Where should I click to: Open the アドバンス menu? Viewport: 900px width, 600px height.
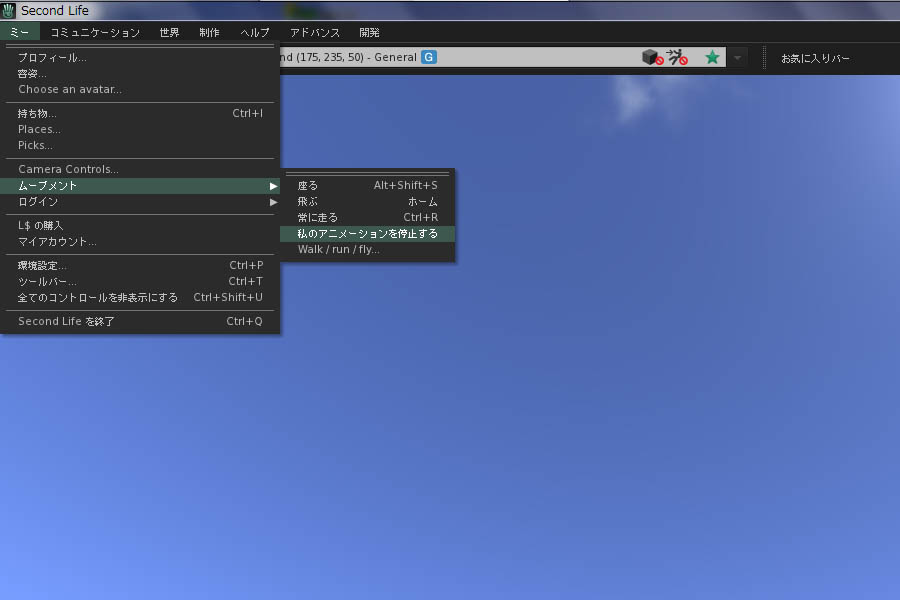(315, 33)
